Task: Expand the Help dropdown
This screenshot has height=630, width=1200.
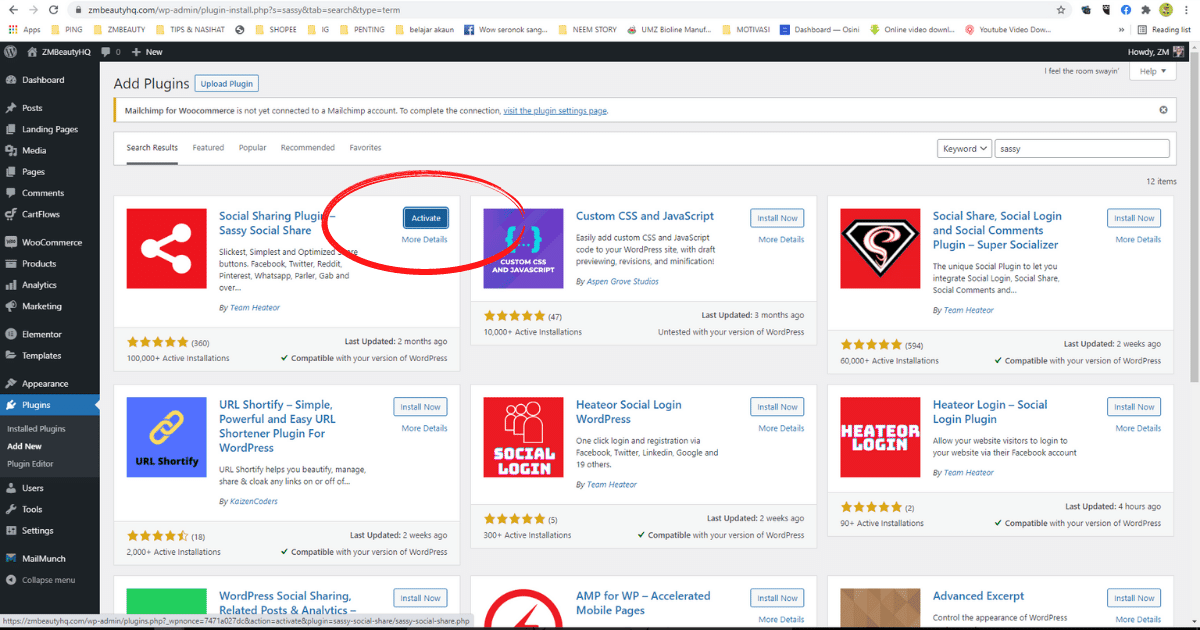Action: point(1153,71)
